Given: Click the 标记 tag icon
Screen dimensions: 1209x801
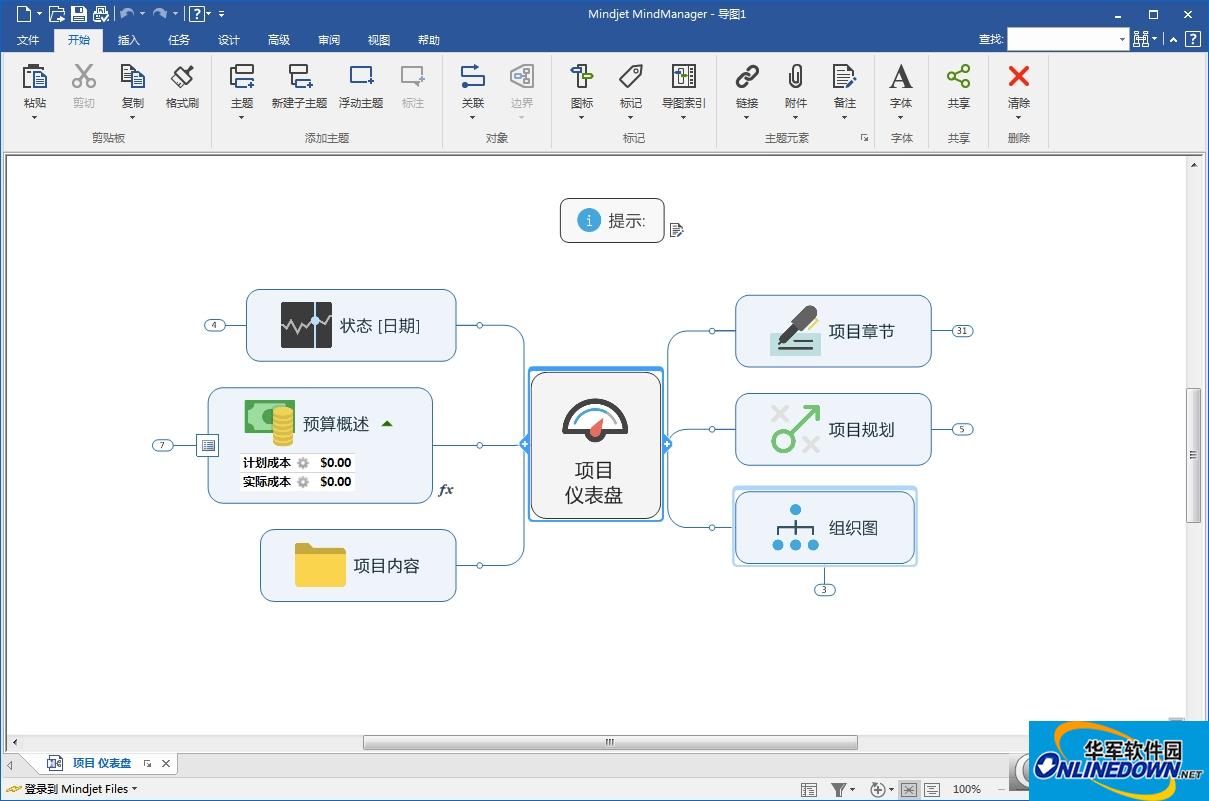Looking at the screenshot, I should pyautogui.click(x=631, y=77).
